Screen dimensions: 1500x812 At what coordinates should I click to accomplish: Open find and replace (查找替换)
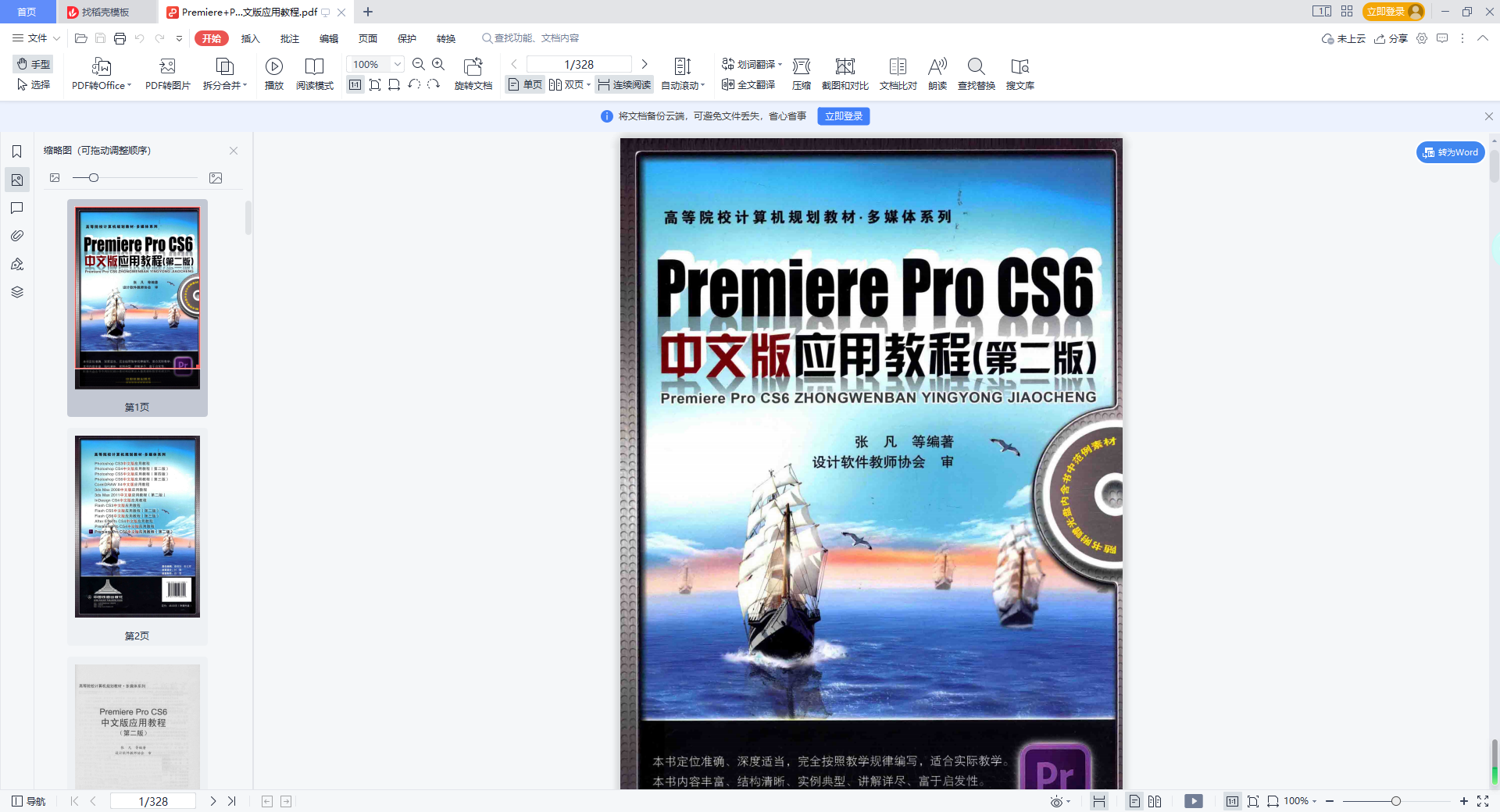click(977, 74)
